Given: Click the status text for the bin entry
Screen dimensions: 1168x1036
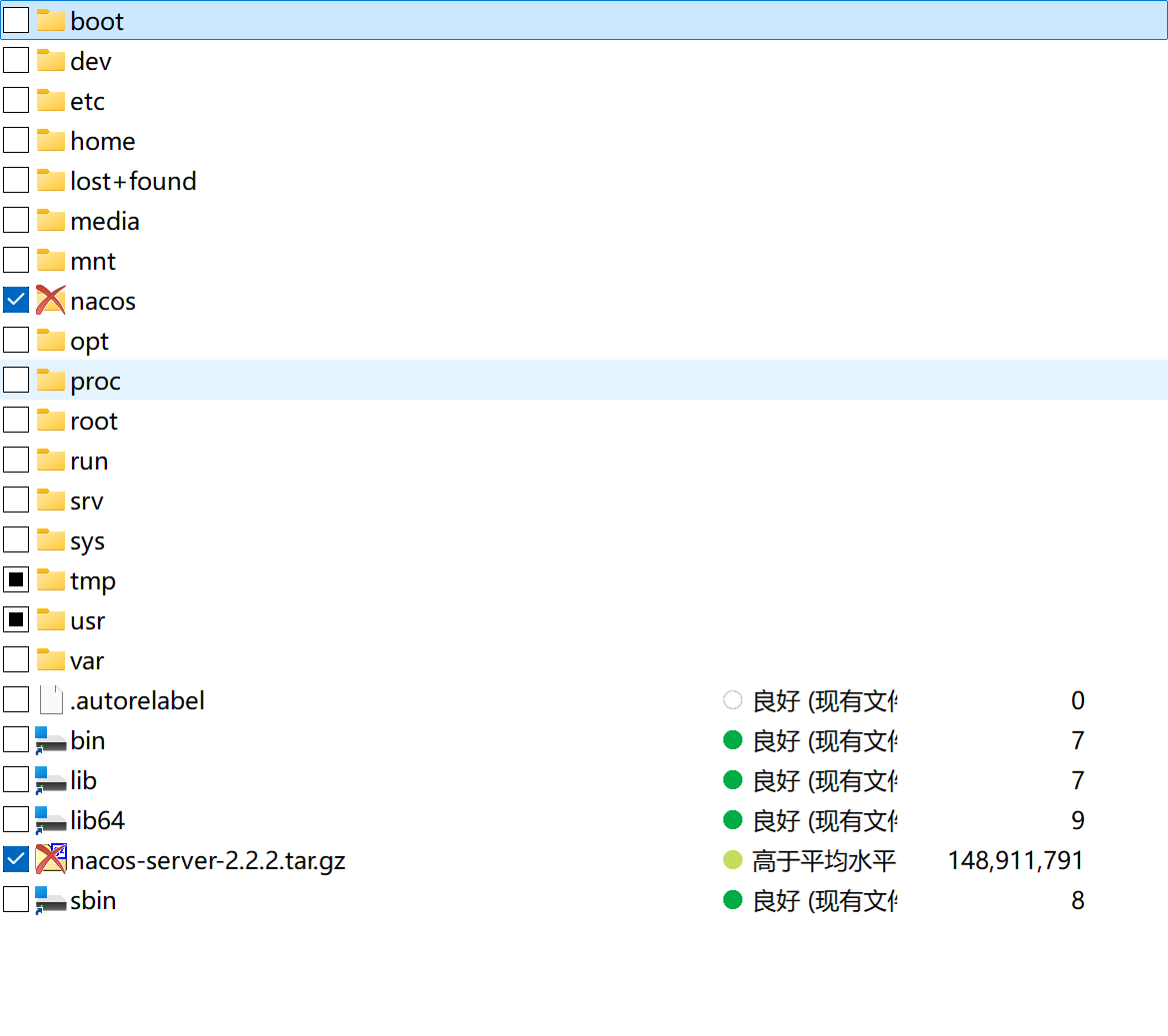Looking at the screenshot, I should tap(824, 740).
